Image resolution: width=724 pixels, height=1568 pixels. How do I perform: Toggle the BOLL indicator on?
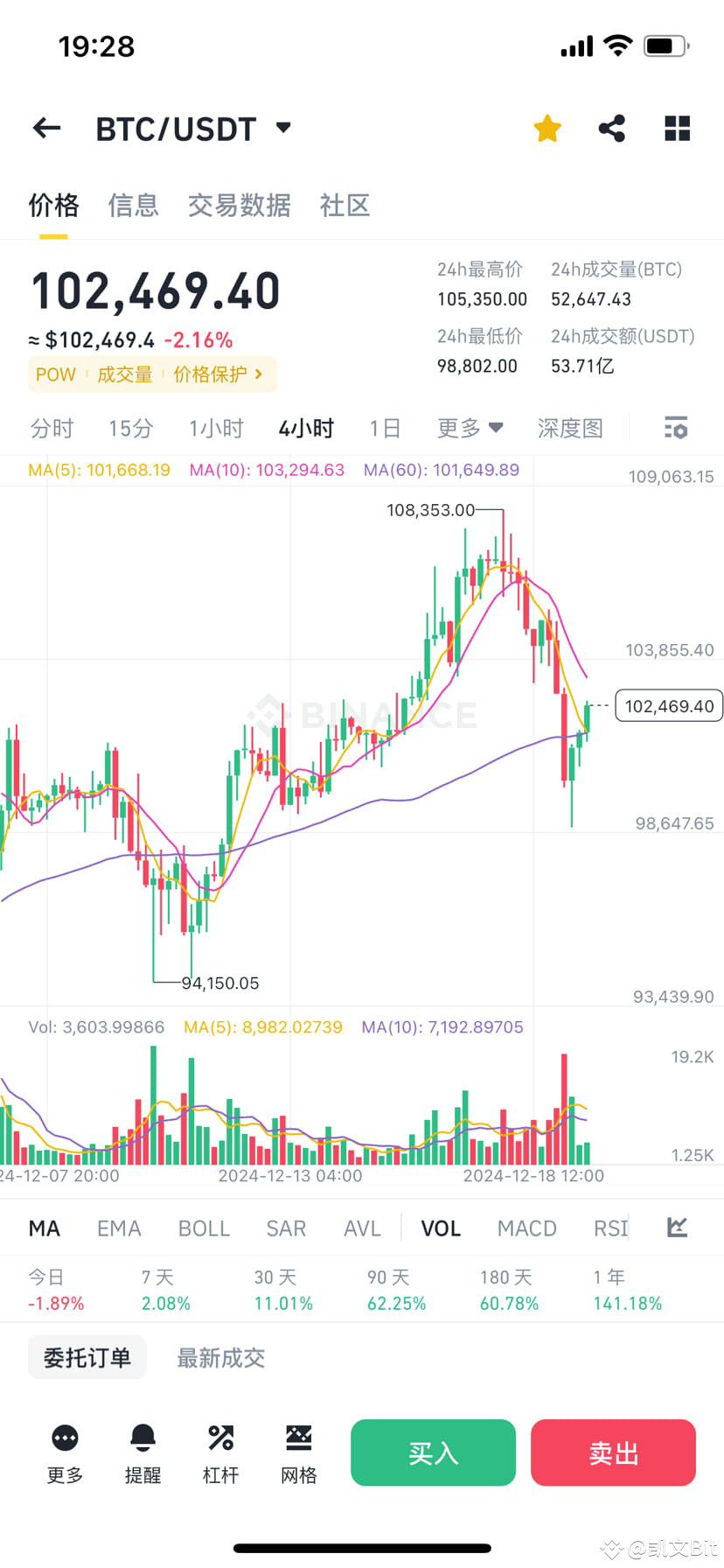(203, 1228)
